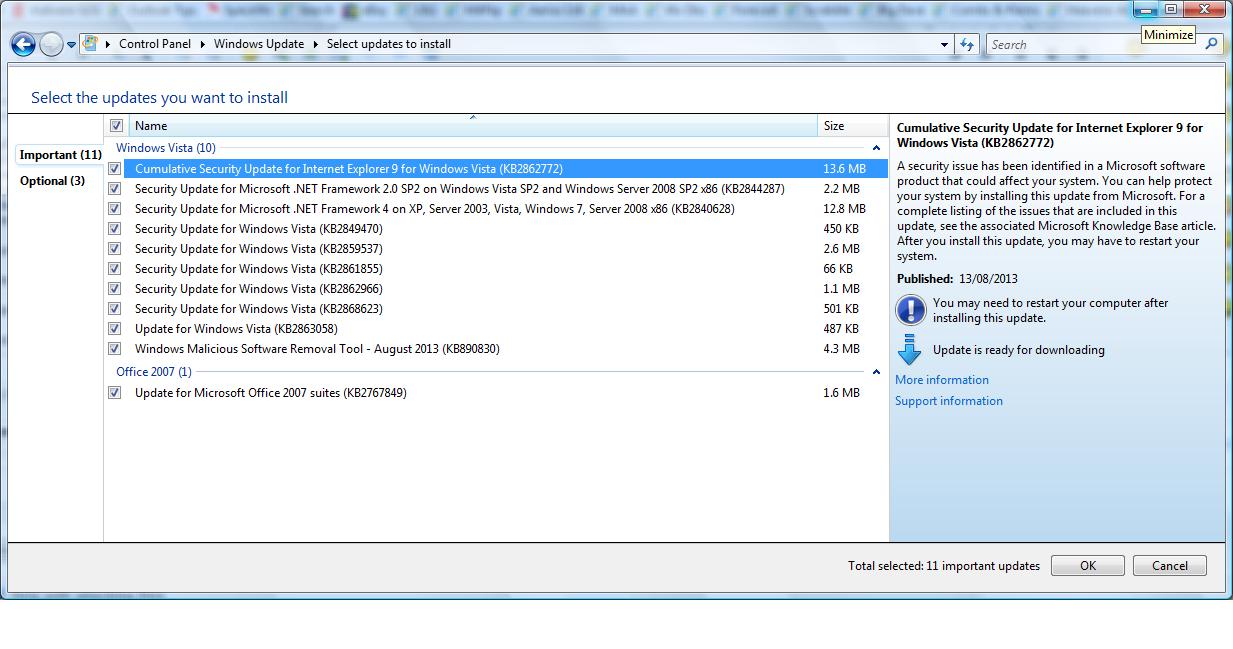The width and height of the screenshot is (1233, 649).
Task: Uncheck Security Update KB2868623
Action: tap(114, 309)
